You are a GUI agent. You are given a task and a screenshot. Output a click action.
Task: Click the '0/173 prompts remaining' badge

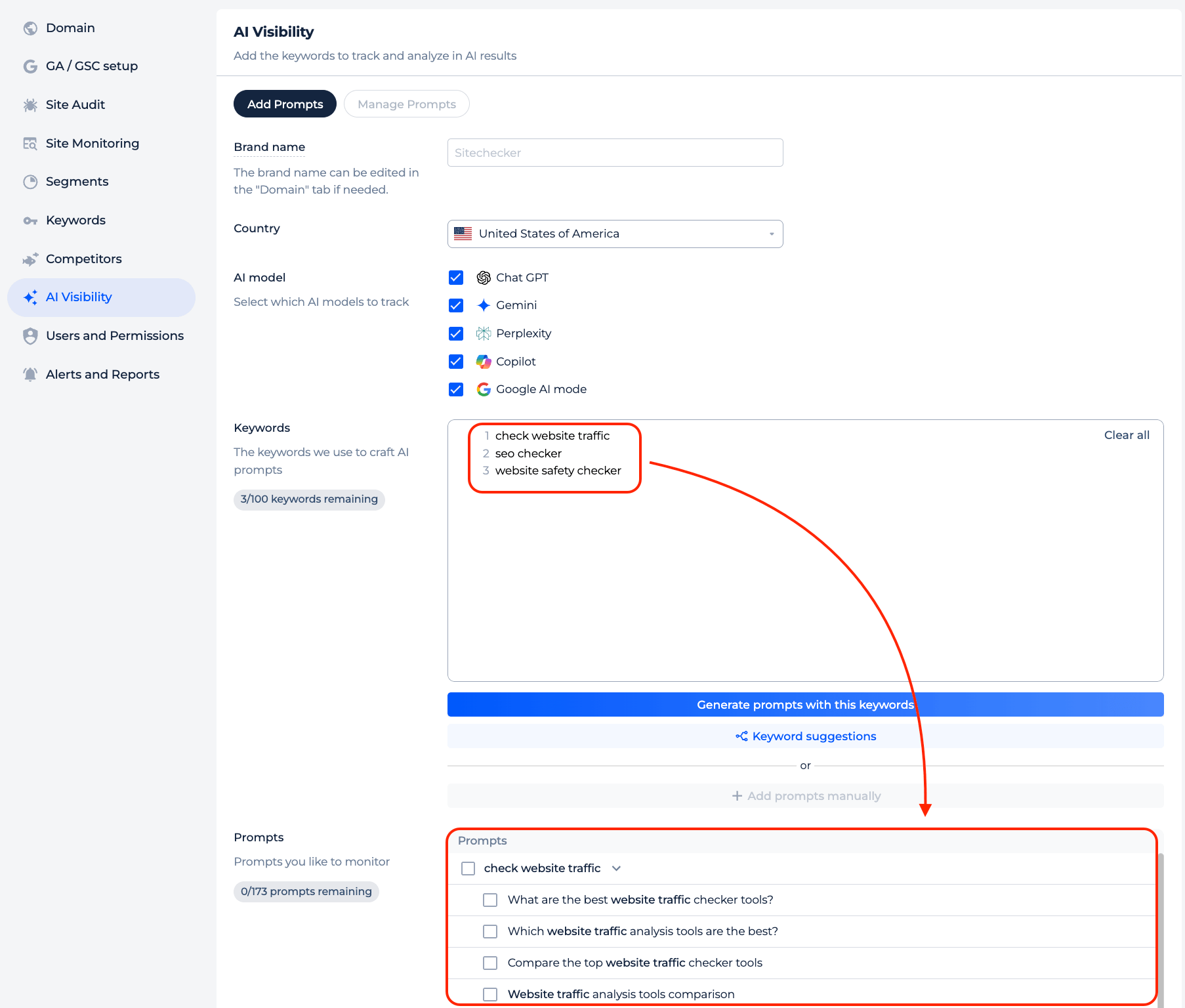click(x=306, y=892)
